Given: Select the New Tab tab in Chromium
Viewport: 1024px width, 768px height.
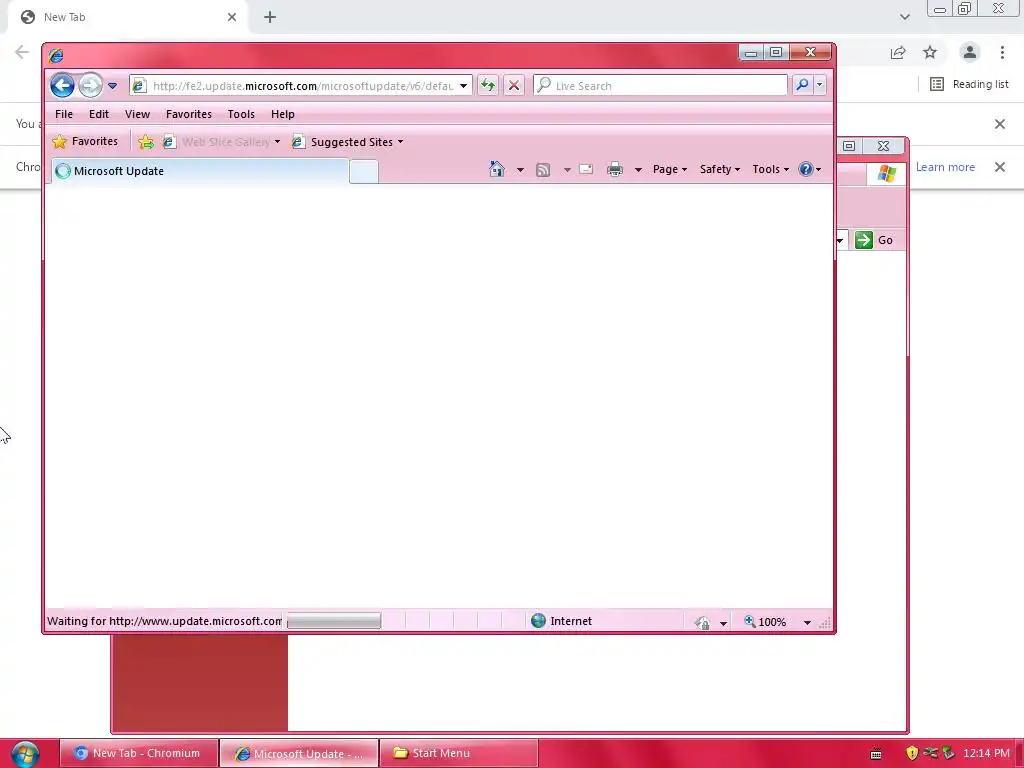Looking at the screenshot, I should tap(128, 17).
